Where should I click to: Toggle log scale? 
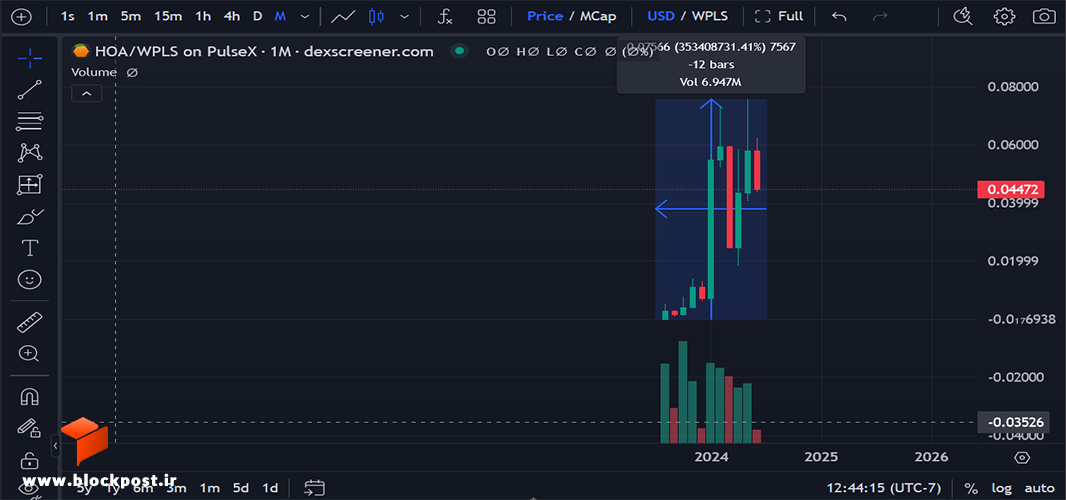tap(1001, 488)
